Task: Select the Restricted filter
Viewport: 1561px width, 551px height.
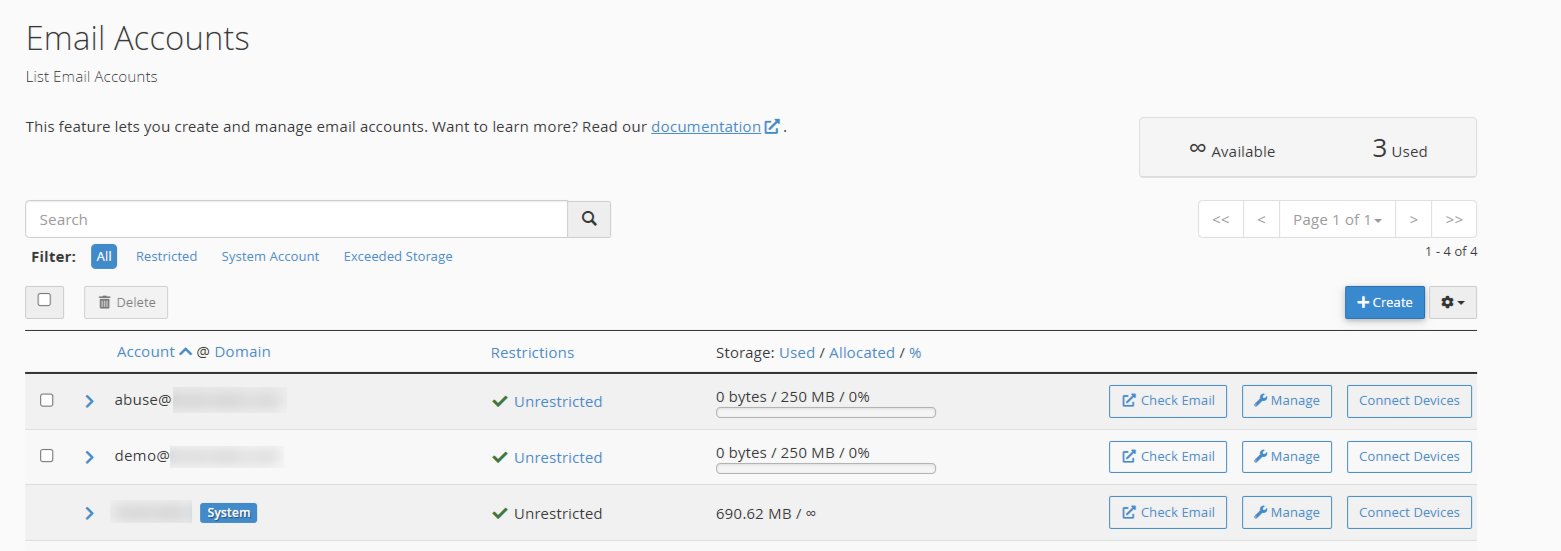Action: pyautogui.click(x=166, y=257)
